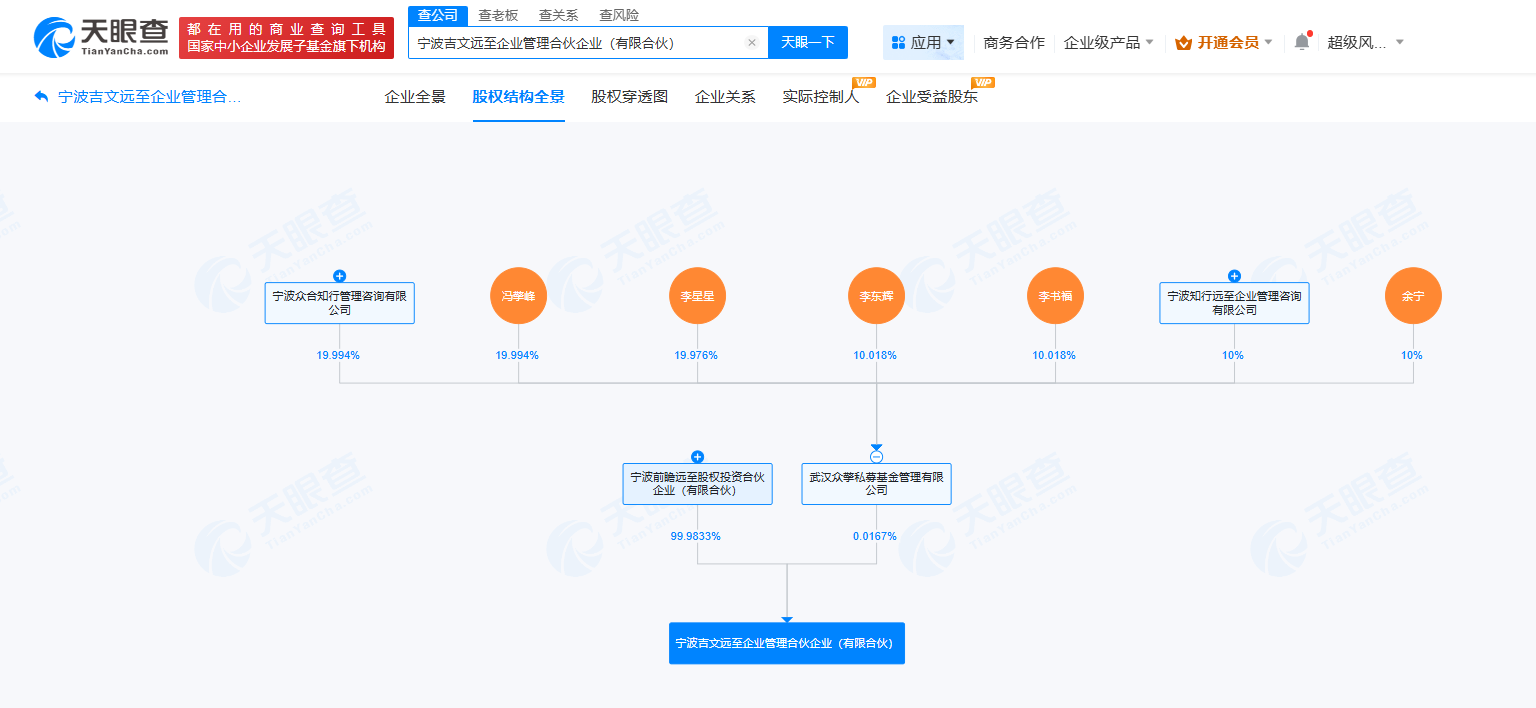
Task: Click the 李书福 shareholder avatar
Action: pyautogui.click(x=1055, y=295)
